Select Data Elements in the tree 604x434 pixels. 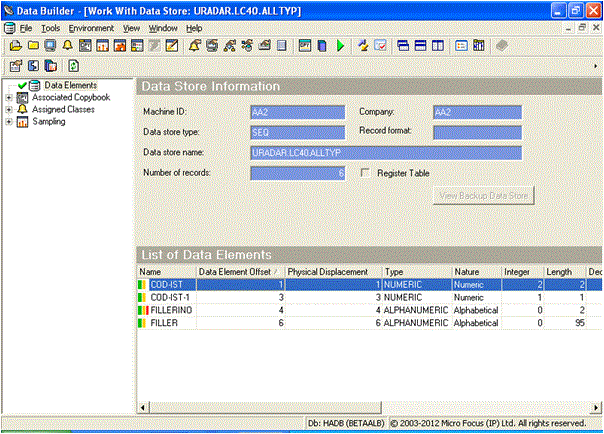(70, 86)
